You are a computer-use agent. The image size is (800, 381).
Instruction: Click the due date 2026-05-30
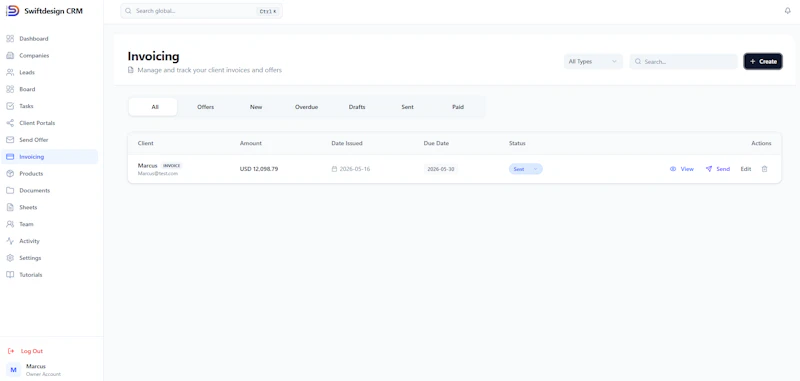pos(440,169)
